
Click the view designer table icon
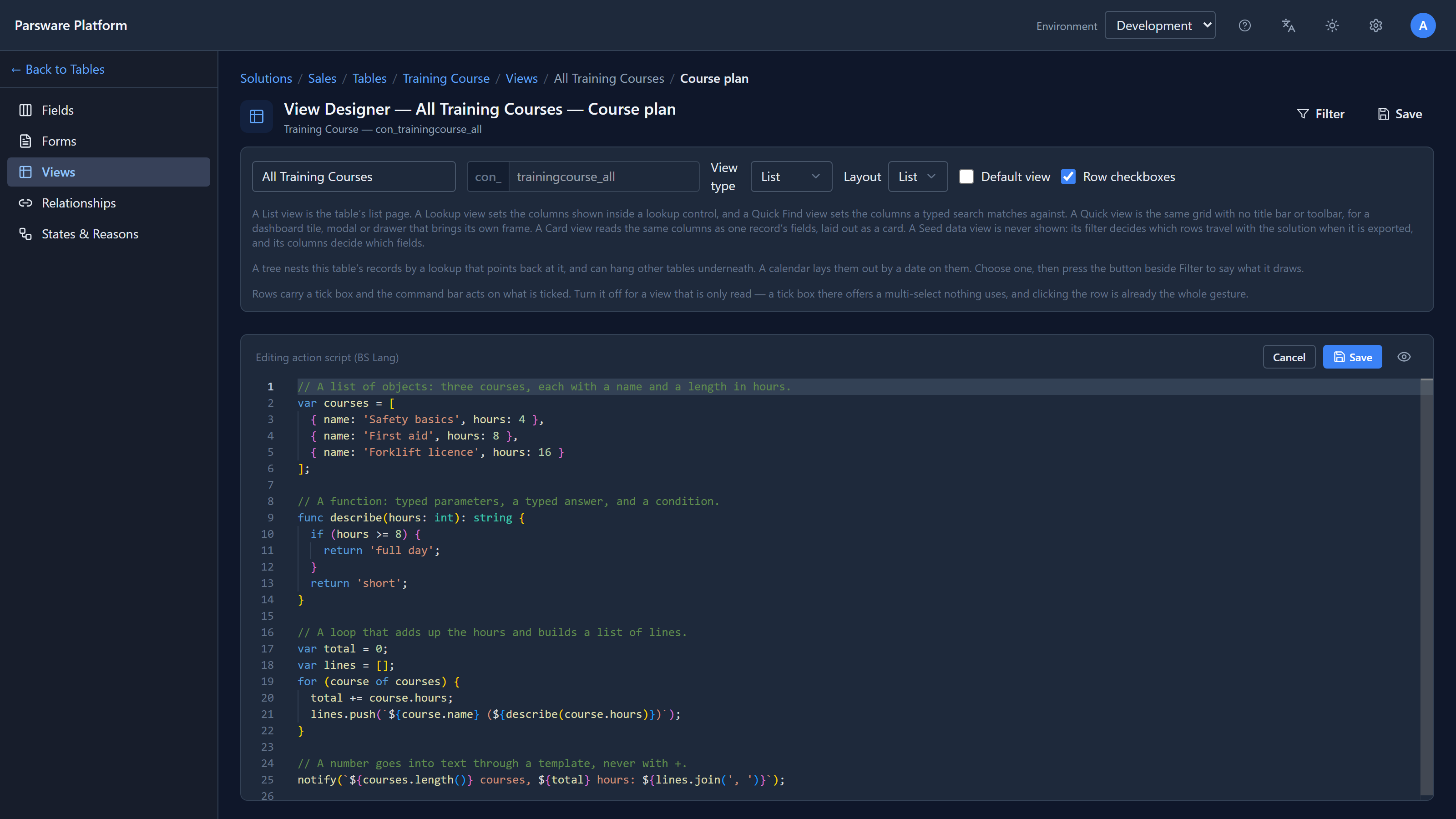point(257,116)
